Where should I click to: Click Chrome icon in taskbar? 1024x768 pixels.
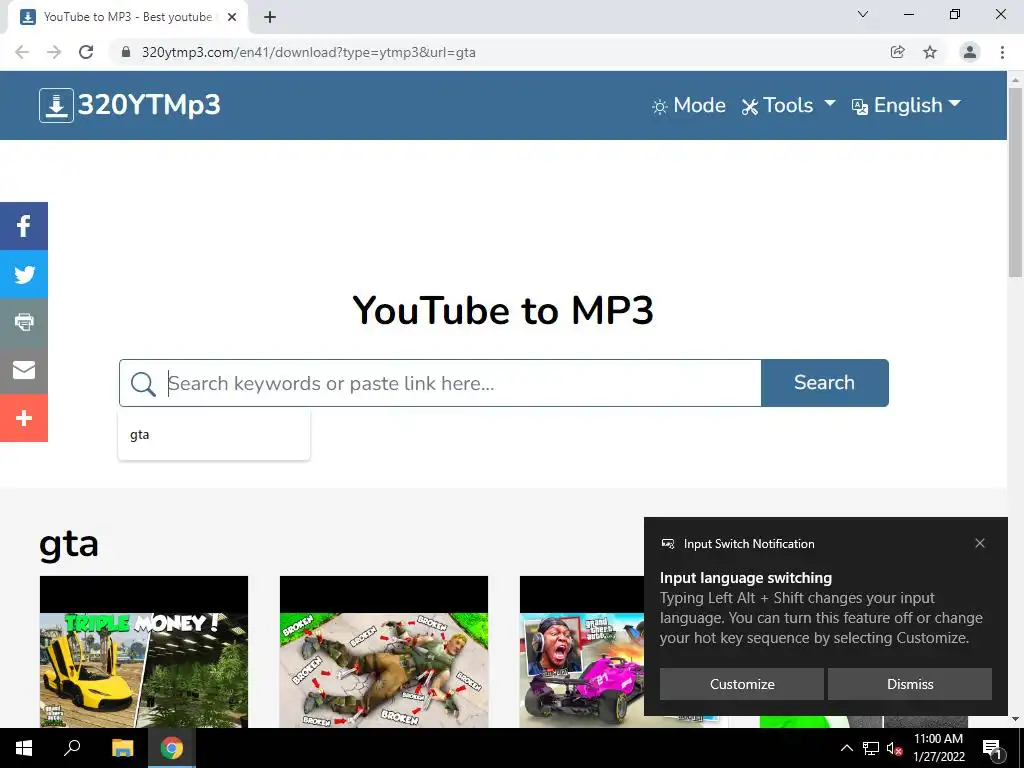pos(172,748)
